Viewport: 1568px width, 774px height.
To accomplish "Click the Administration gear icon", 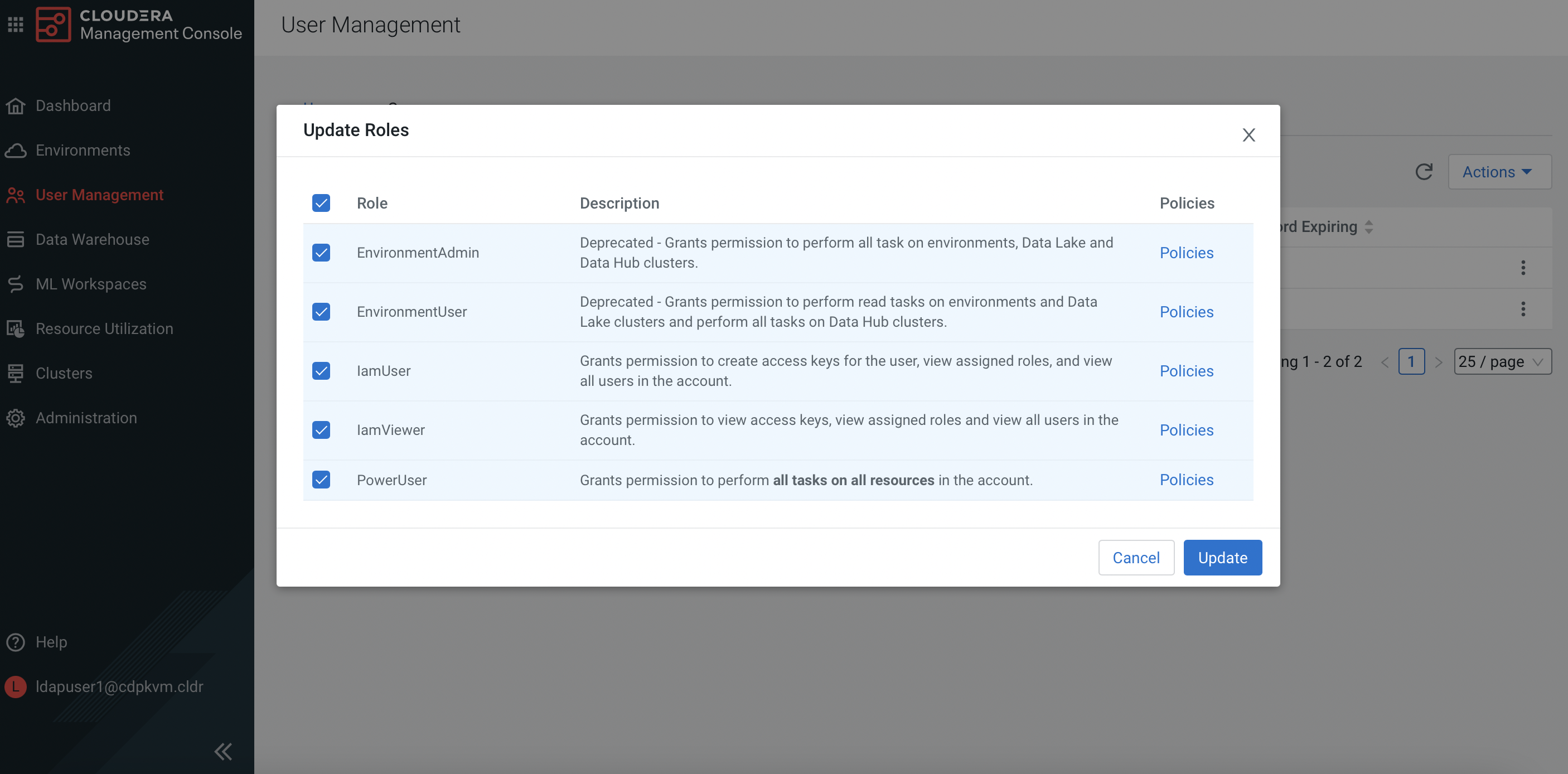I will [x=15, y=418].
